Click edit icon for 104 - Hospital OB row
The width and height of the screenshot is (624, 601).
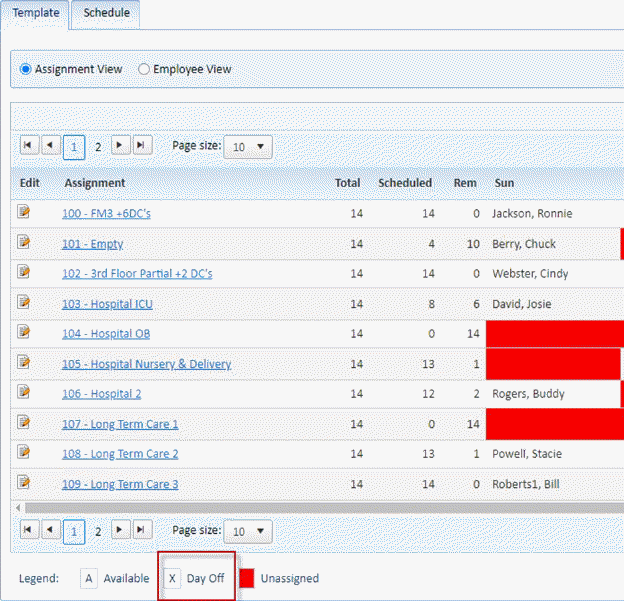[25, 332]
